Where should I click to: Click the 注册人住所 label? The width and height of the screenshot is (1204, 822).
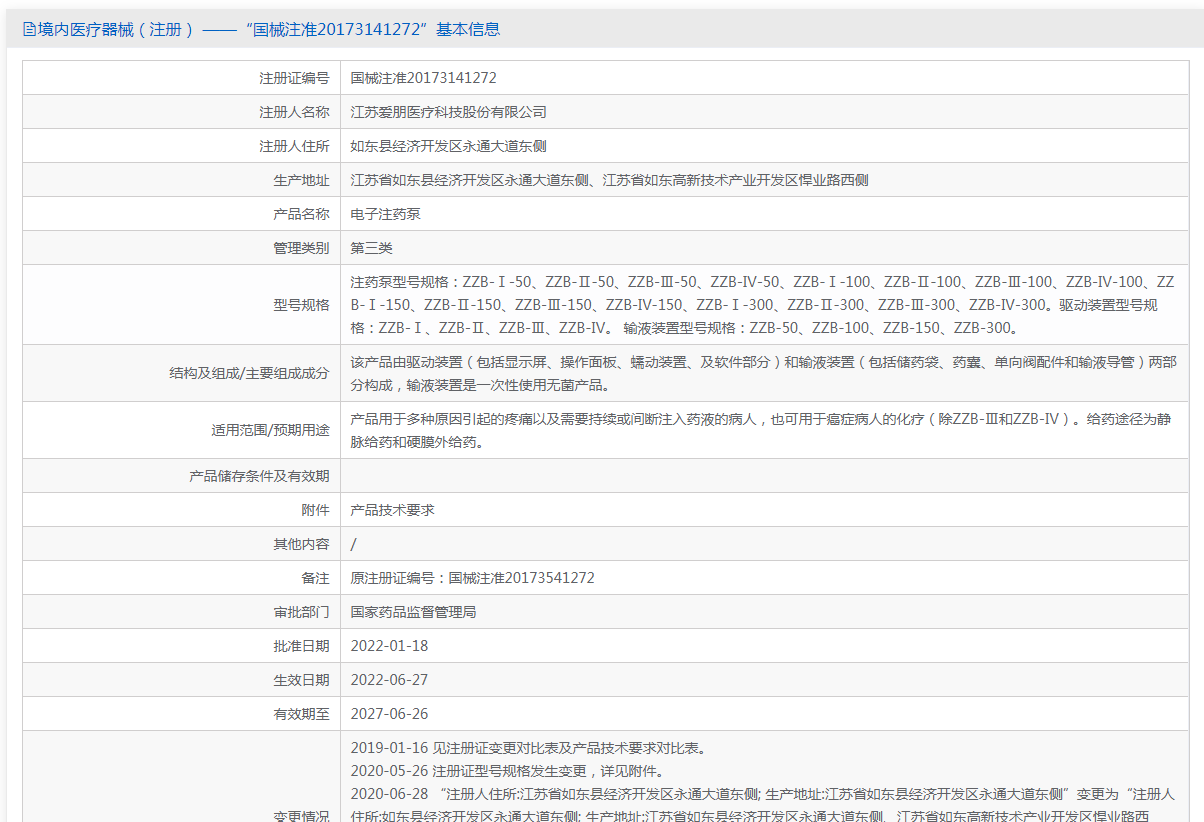tap(294, 146)
